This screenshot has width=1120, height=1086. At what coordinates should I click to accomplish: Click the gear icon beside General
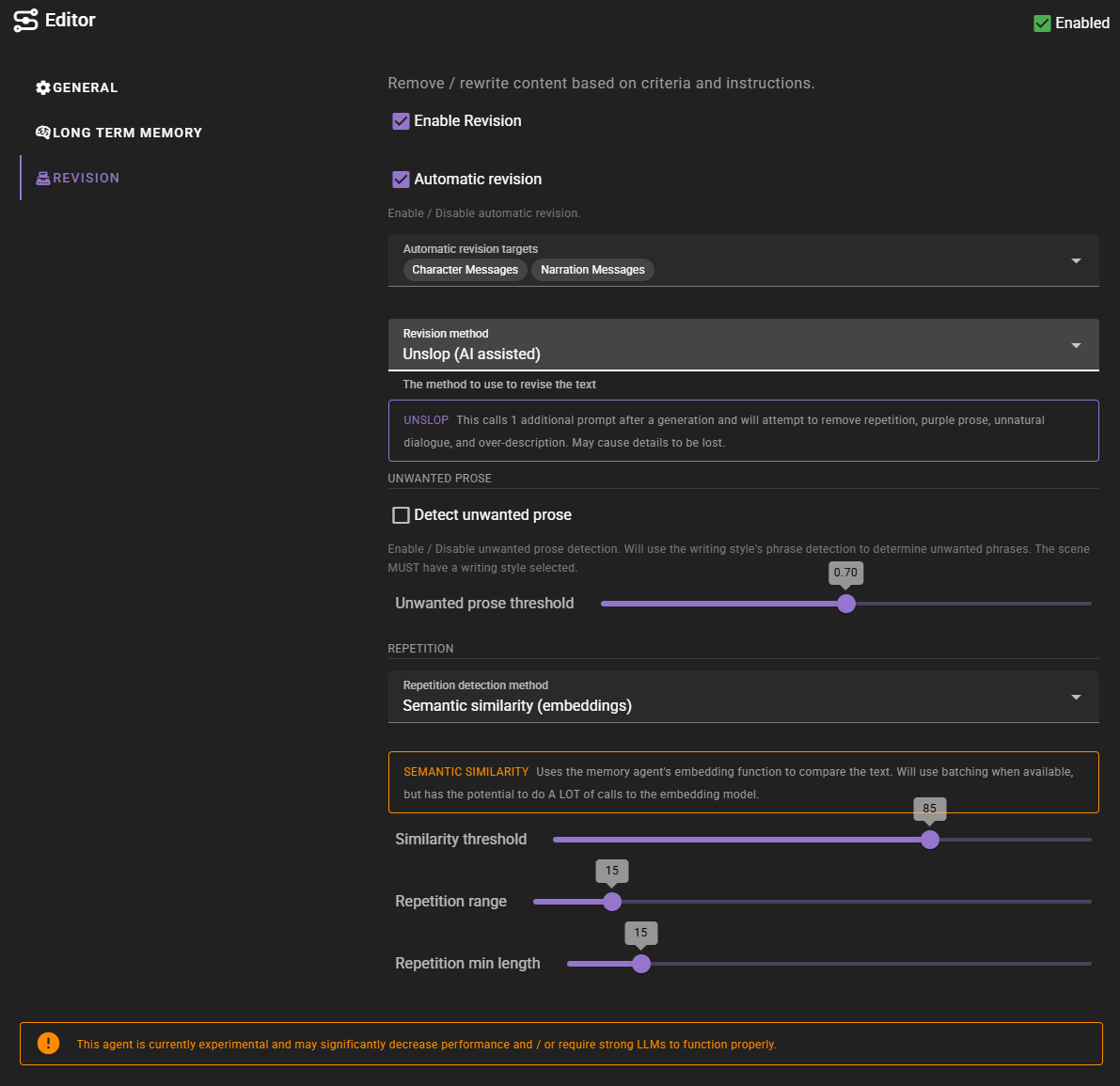[43, 87]
